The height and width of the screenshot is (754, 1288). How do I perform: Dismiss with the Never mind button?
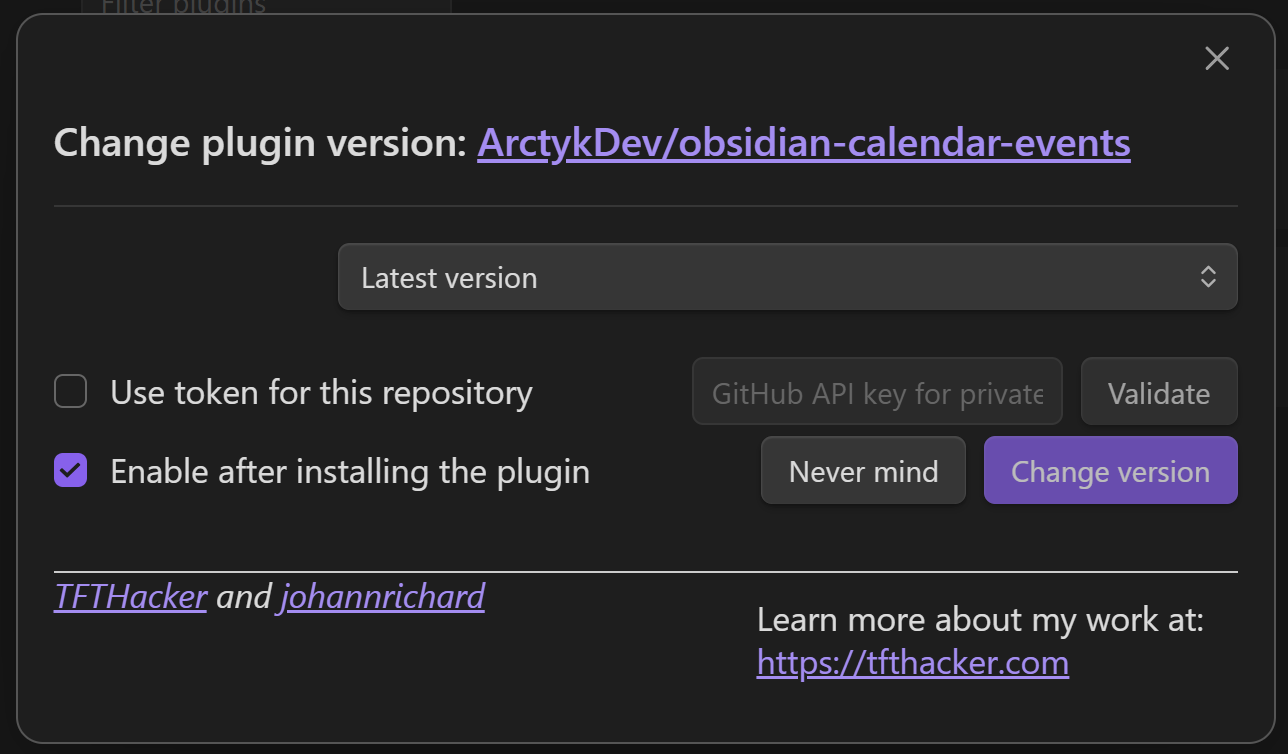863,471
